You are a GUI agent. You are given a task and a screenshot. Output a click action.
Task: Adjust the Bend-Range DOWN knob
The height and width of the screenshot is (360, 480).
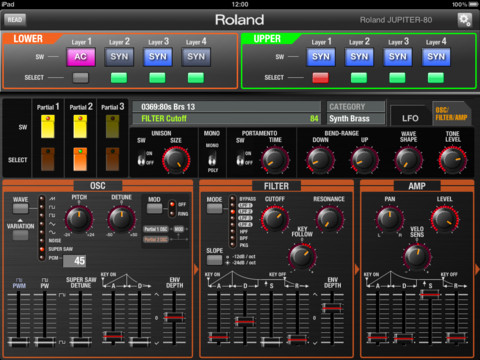point(320,160)
